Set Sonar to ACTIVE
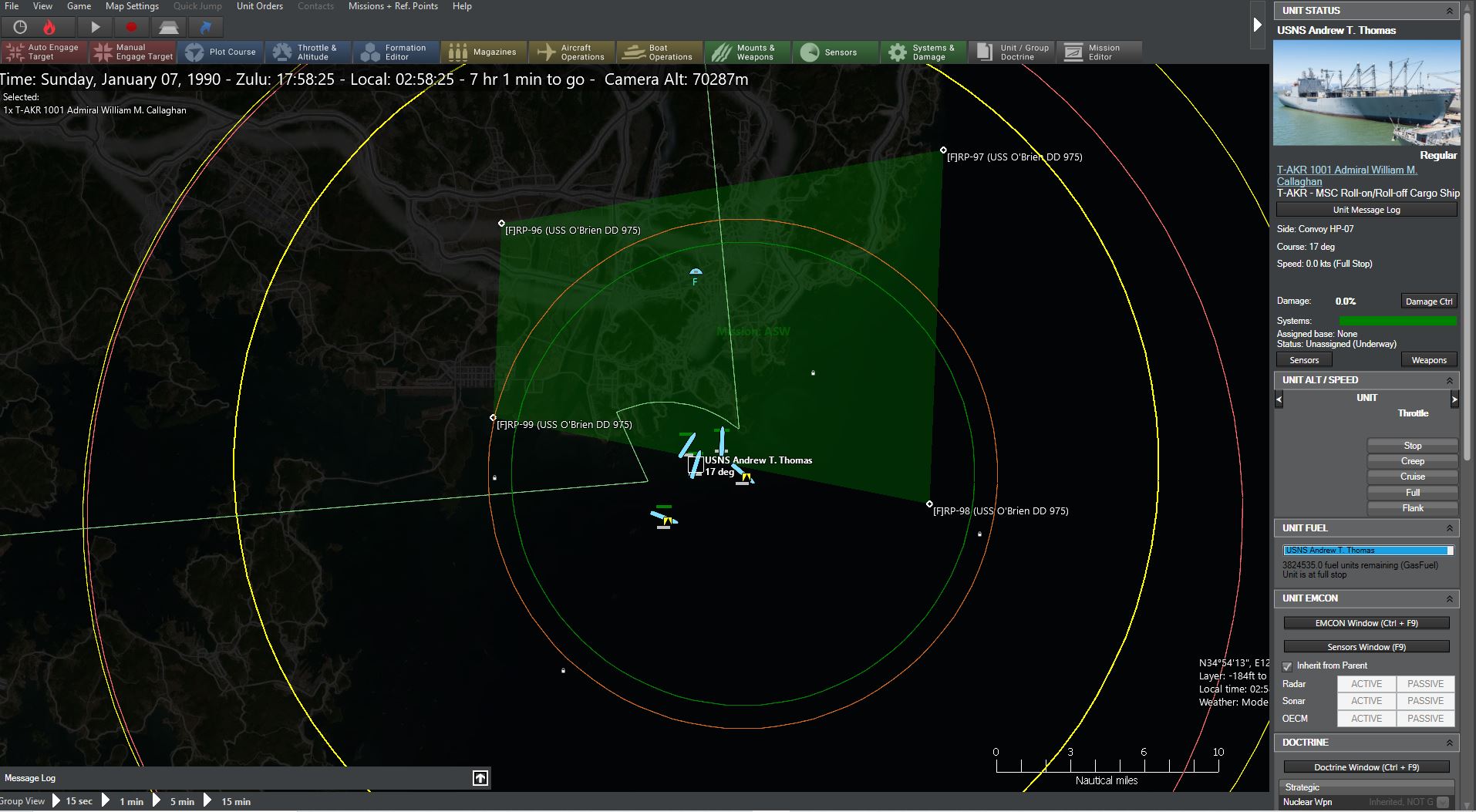1476x812 pixels. (1366, 701)
